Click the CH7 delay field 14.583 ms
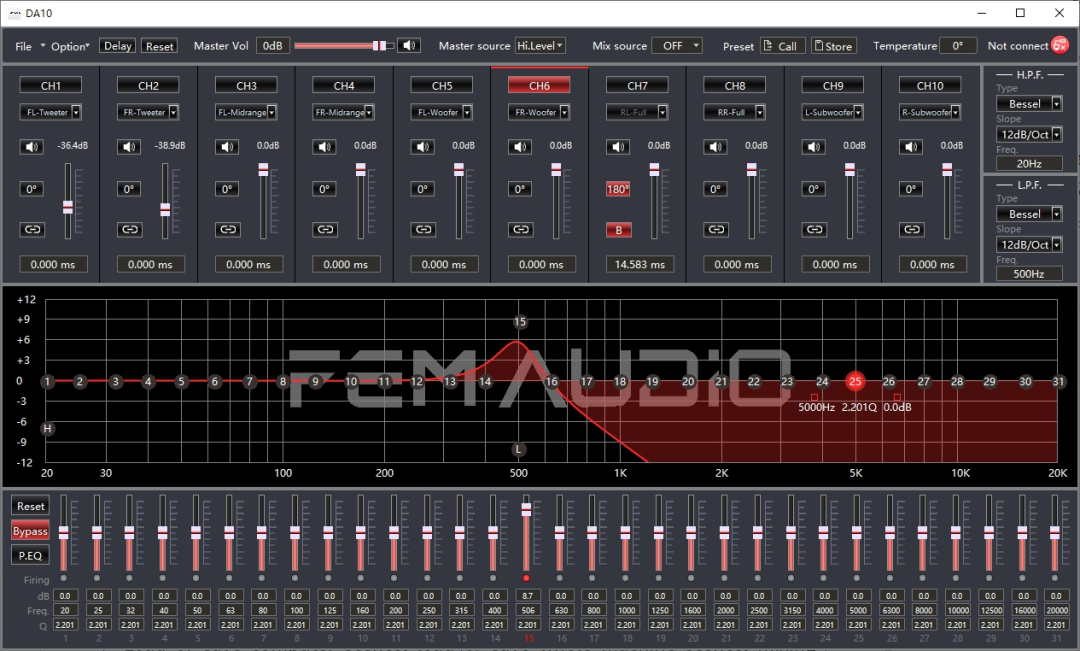The height and width of the screenshot is (651, 1080). tap(639, 265)
